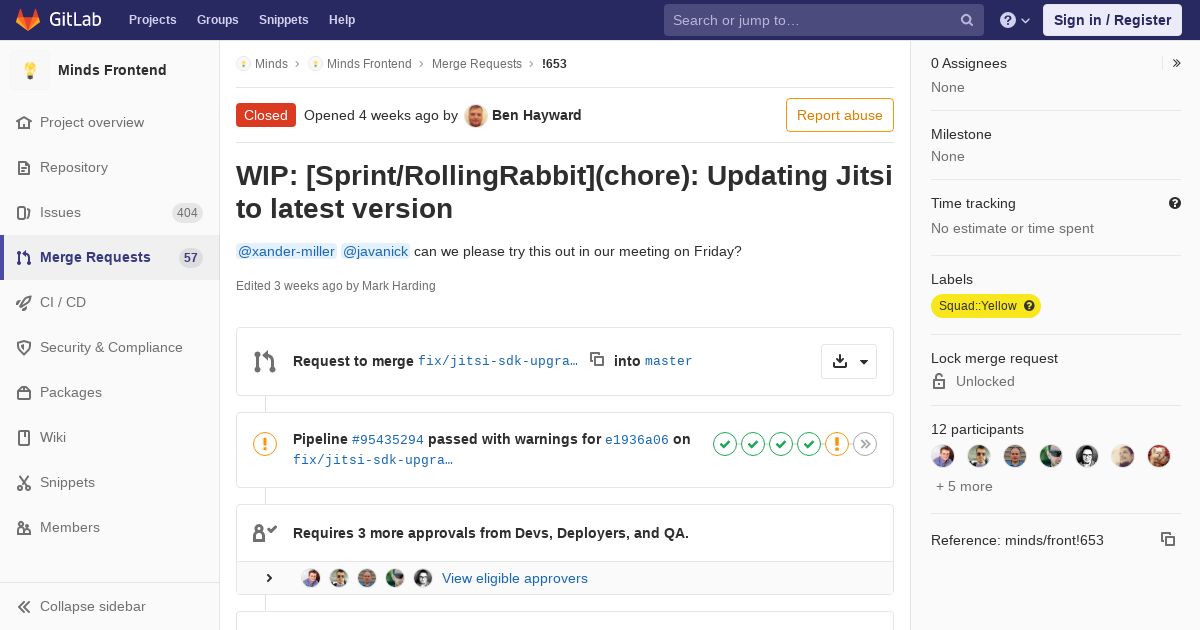Click second passed pipeline stage icon
Screen dimensions: 1200x630
[x=753, y=444]
